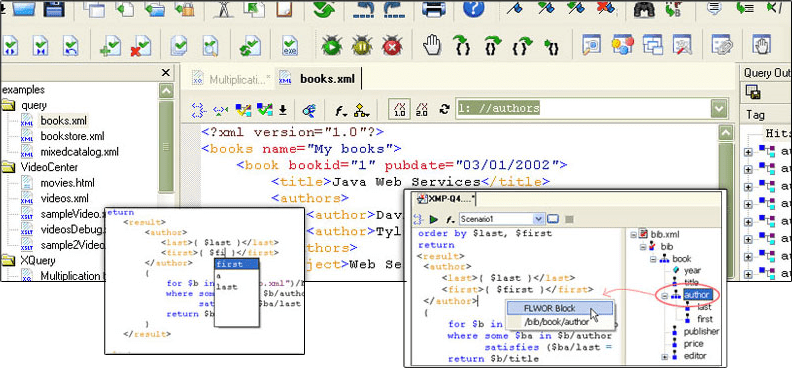
Task: Select bookstore.xml in project tree
Action: point(72,136)
